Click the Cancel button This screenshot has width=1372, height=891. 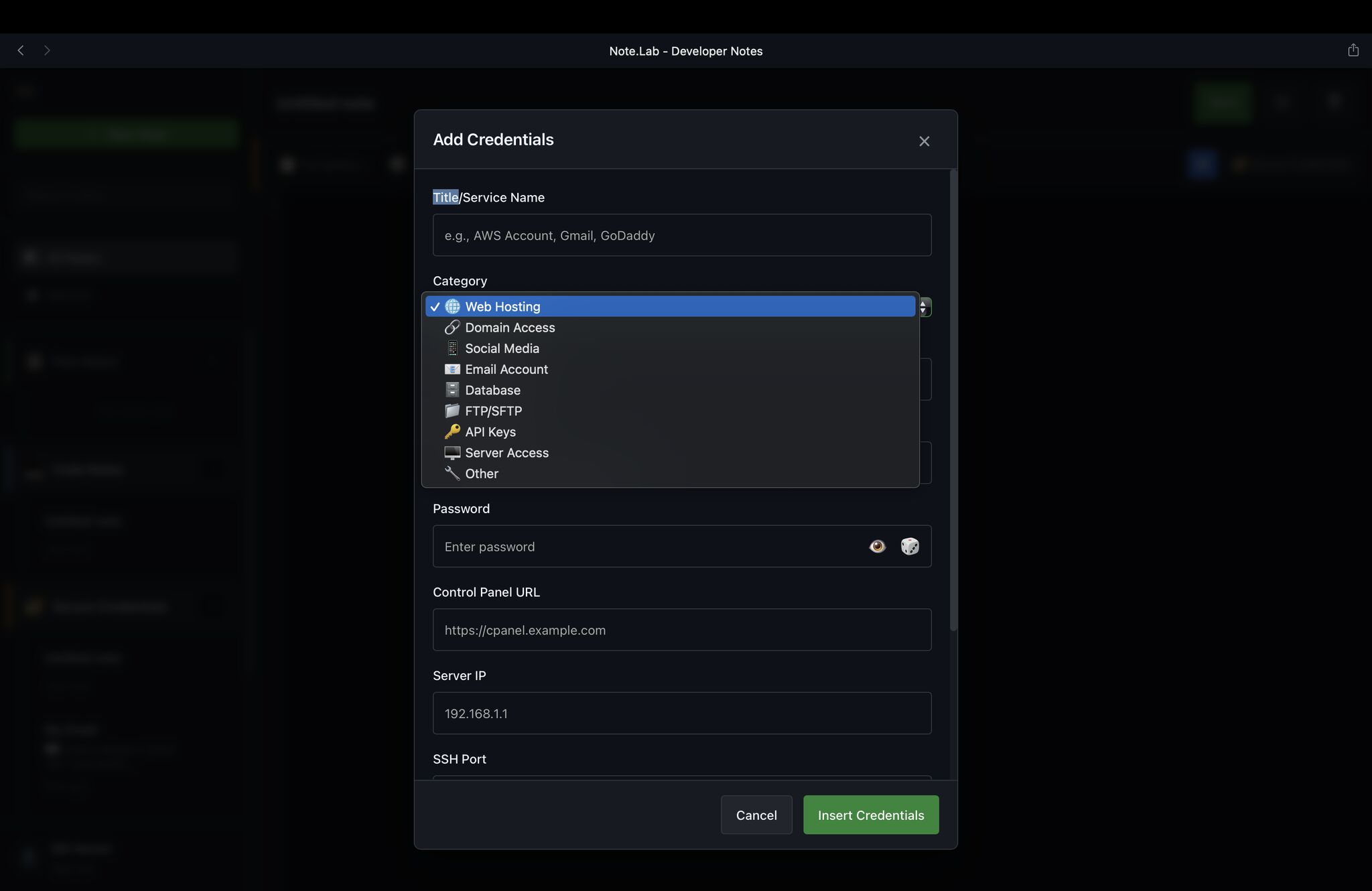pos(756,815)
